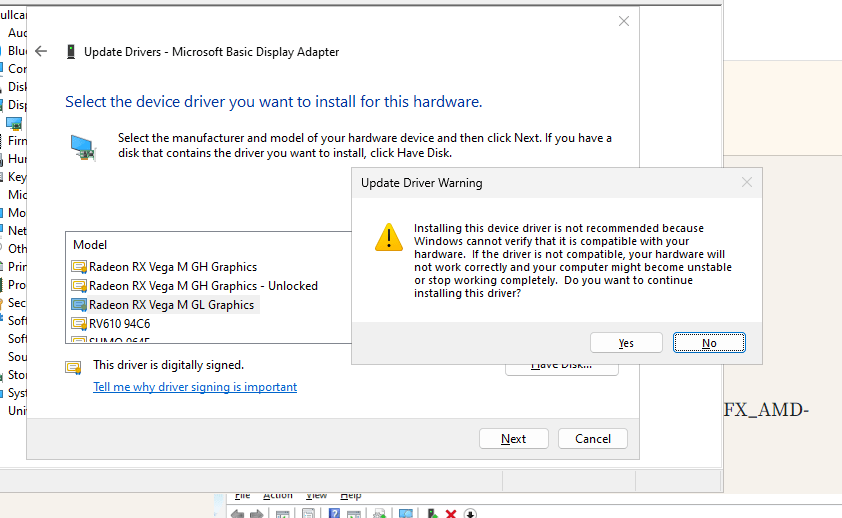Click Forward arrow in bottom toolbar

[x=257, y=514]
